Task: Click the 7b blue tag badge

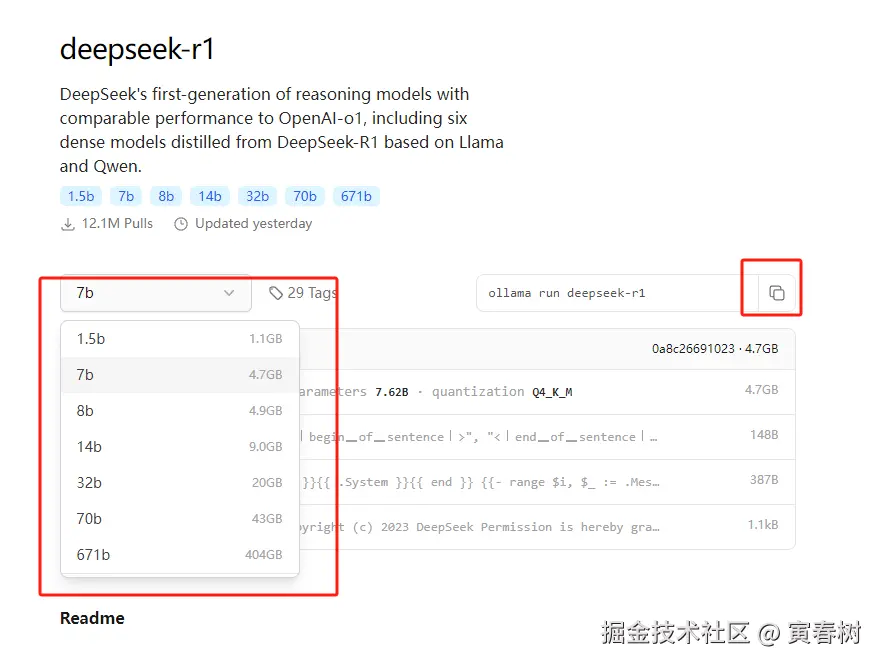Action: tap(126, 196)
